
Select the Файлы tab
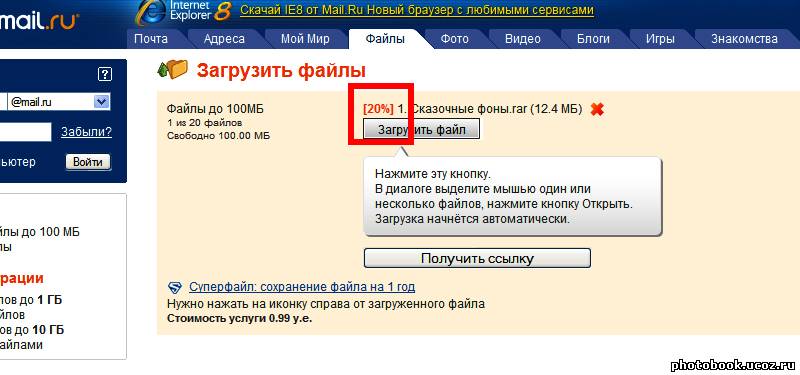[x=385, y=39]
